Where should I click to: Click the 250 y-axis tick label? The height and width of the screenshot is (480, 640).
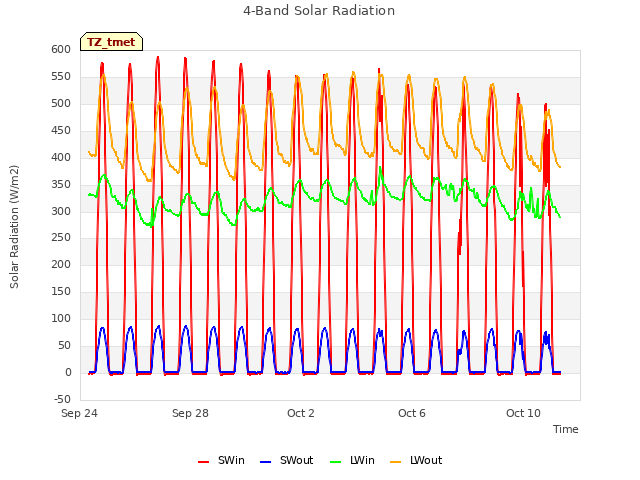click(x=61, y=238)
